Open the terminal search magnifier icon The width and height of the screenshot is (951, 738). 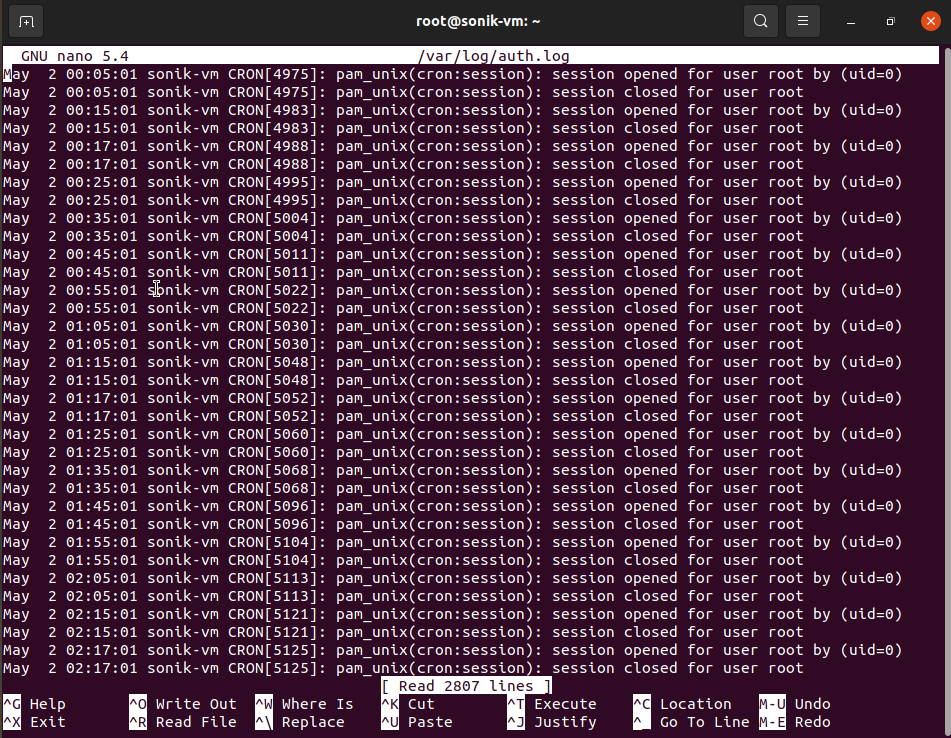(761, 21)
